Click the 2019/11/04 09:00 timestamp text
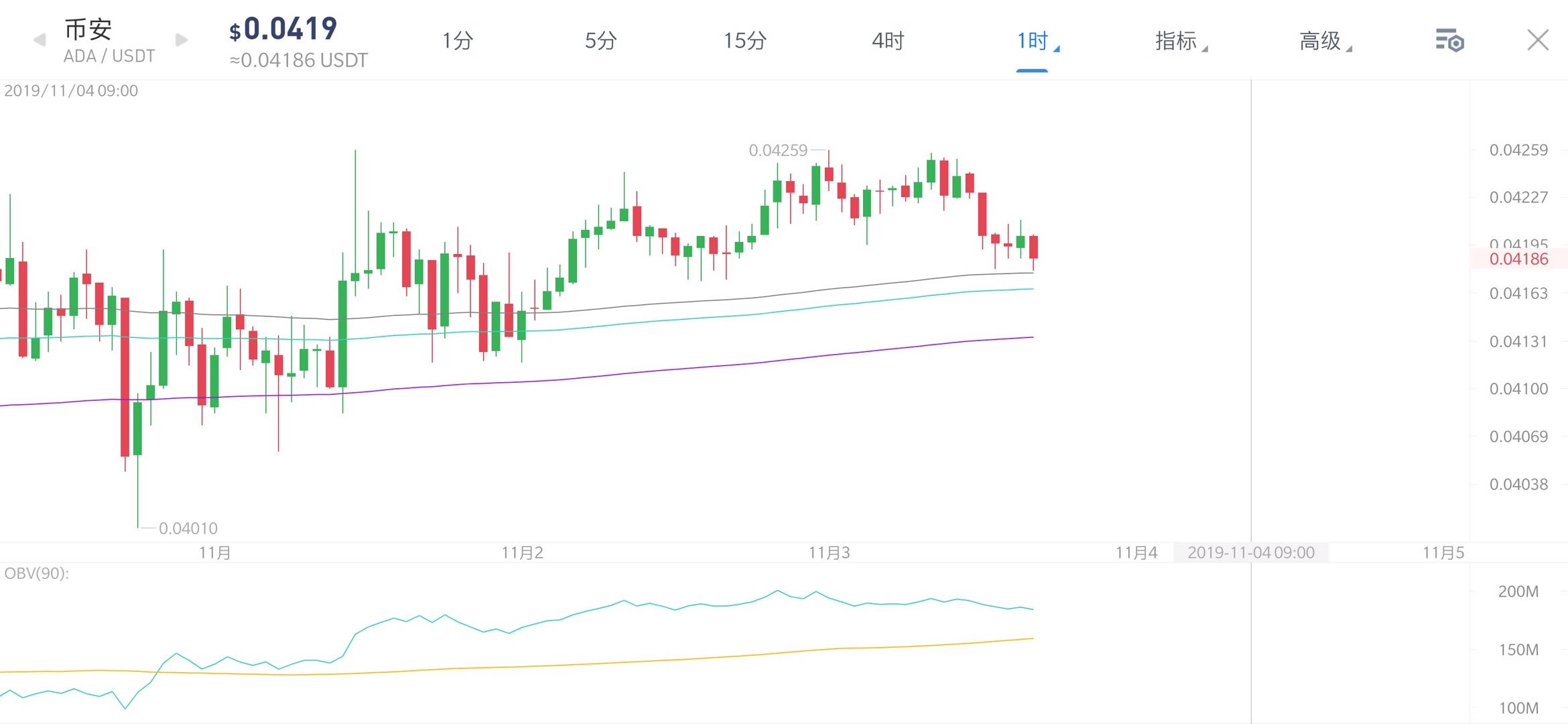The image size is (1568, 724). pos(71,90)
